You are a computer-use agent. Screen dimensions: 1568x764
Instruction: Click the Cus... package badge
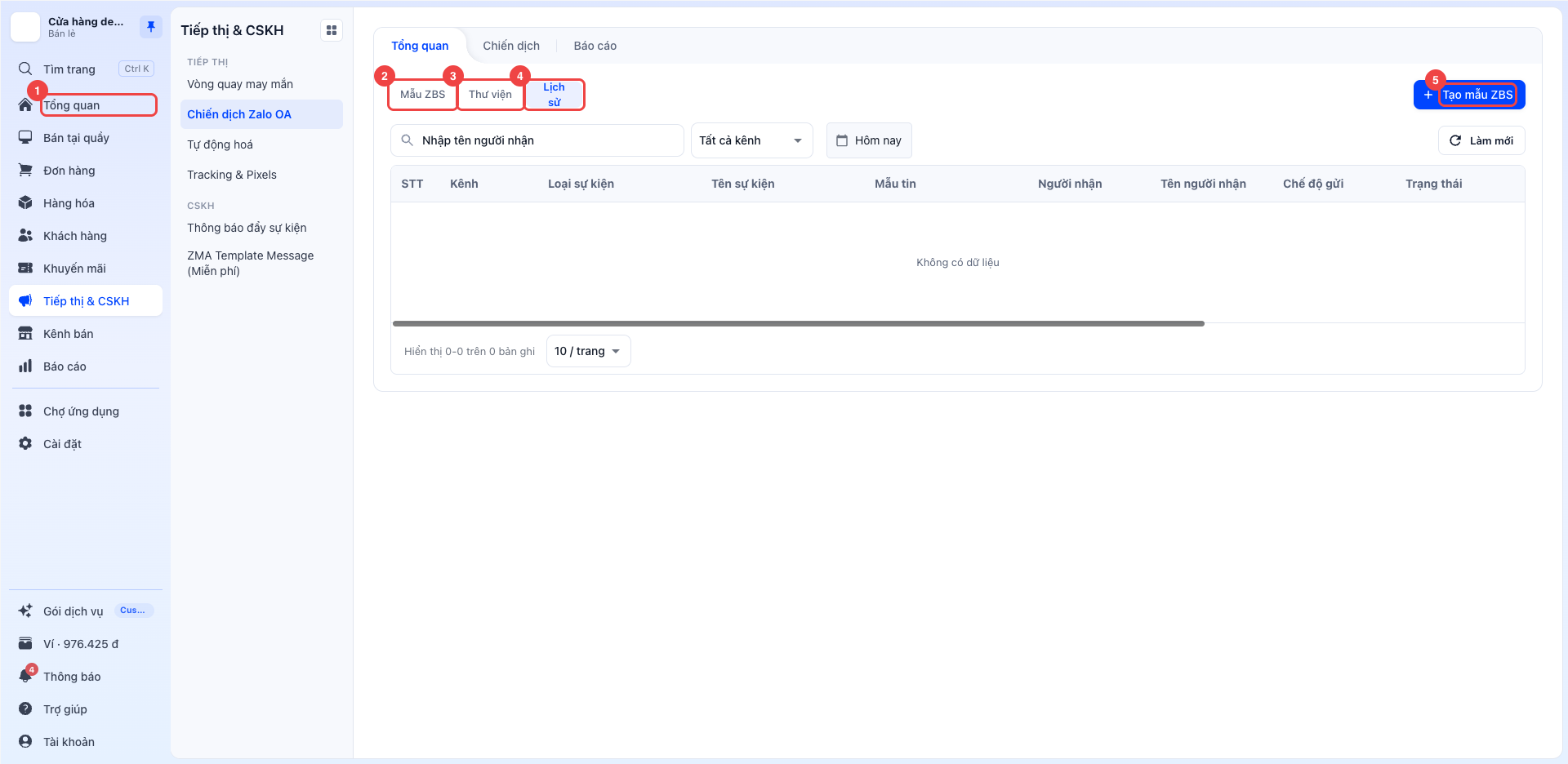pos(133,611)
